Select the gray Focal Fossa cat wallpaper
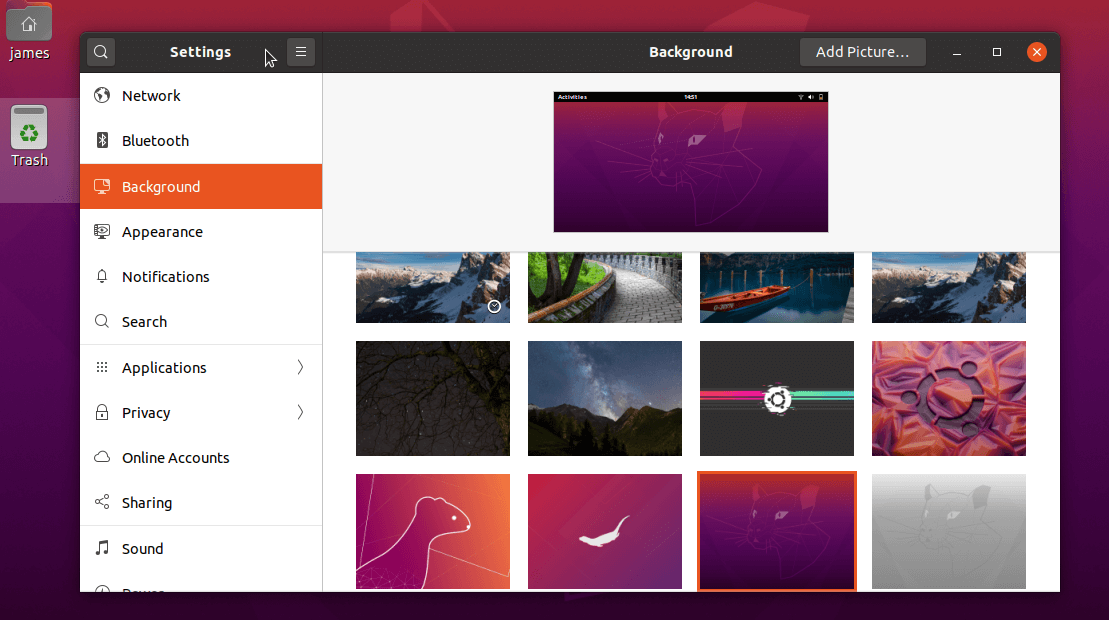This screenshot has height=620, width=1109. pyautogui.click(x=948, y=531)
